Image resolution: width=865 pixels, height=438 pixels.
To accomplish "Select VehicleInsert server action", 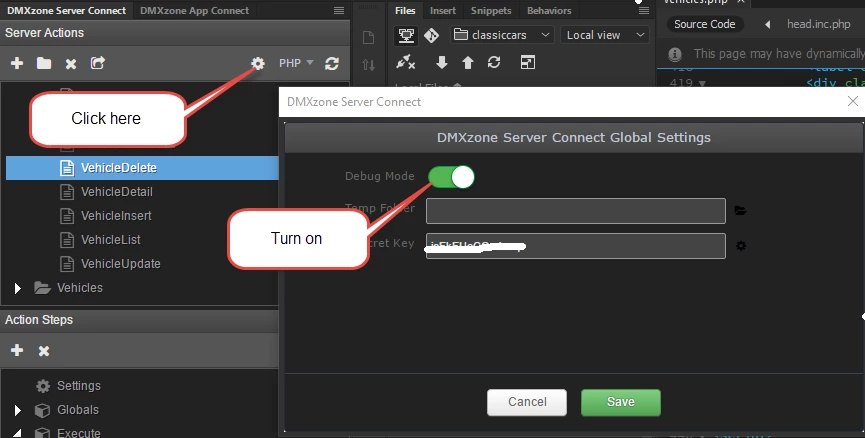I will (116, 216).
